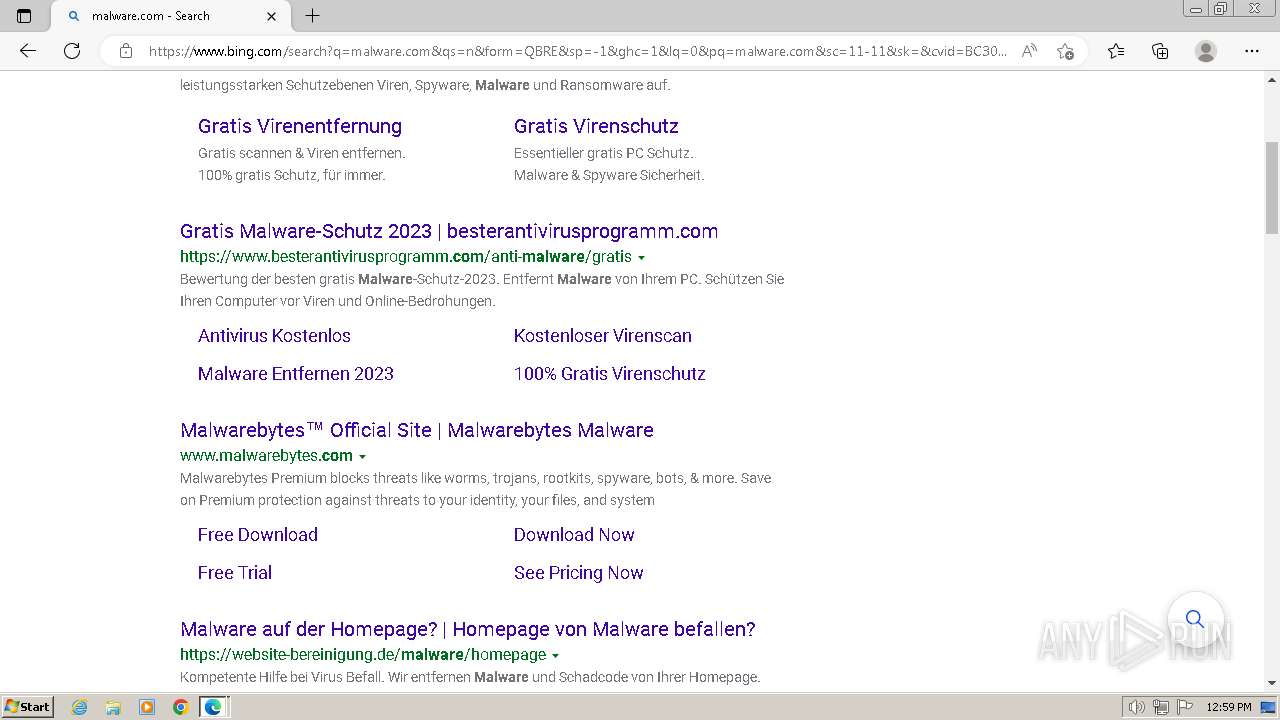
Task: Click scrollbar down arrow
Action: click(x=1272, y=683)
